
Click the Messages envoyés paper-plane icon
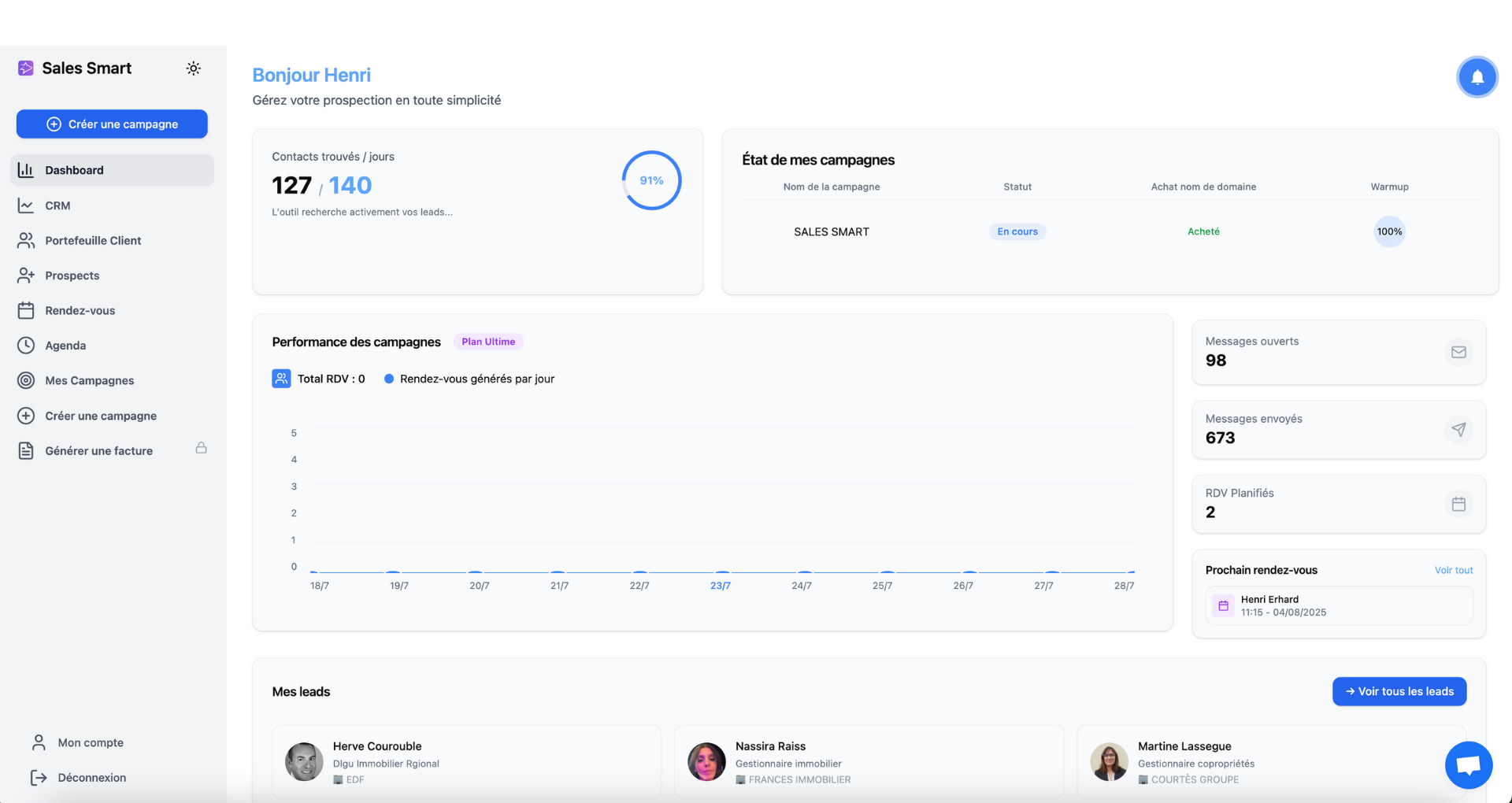1458,430
